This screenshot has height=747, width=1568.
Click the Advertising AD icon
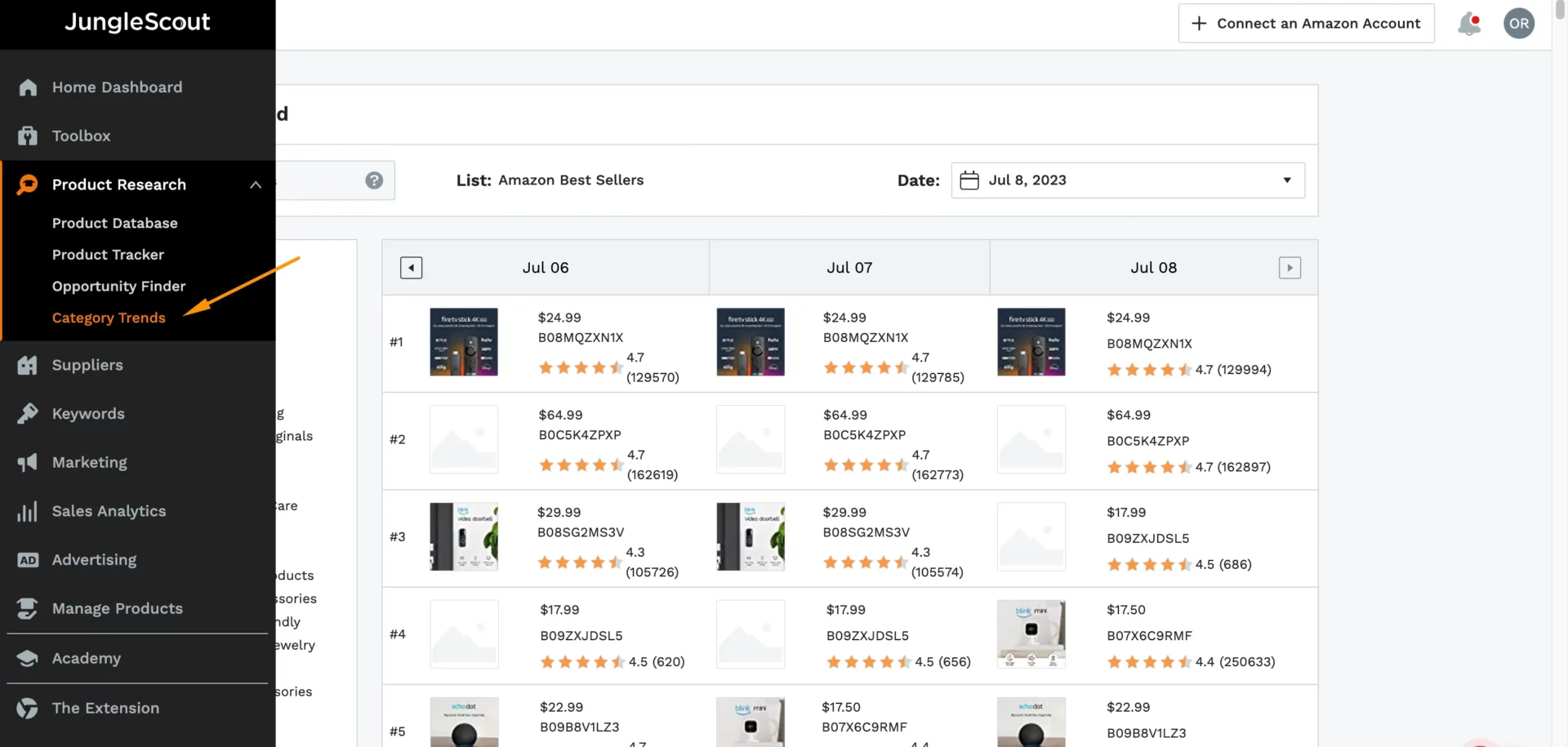[x=28, y=560]
